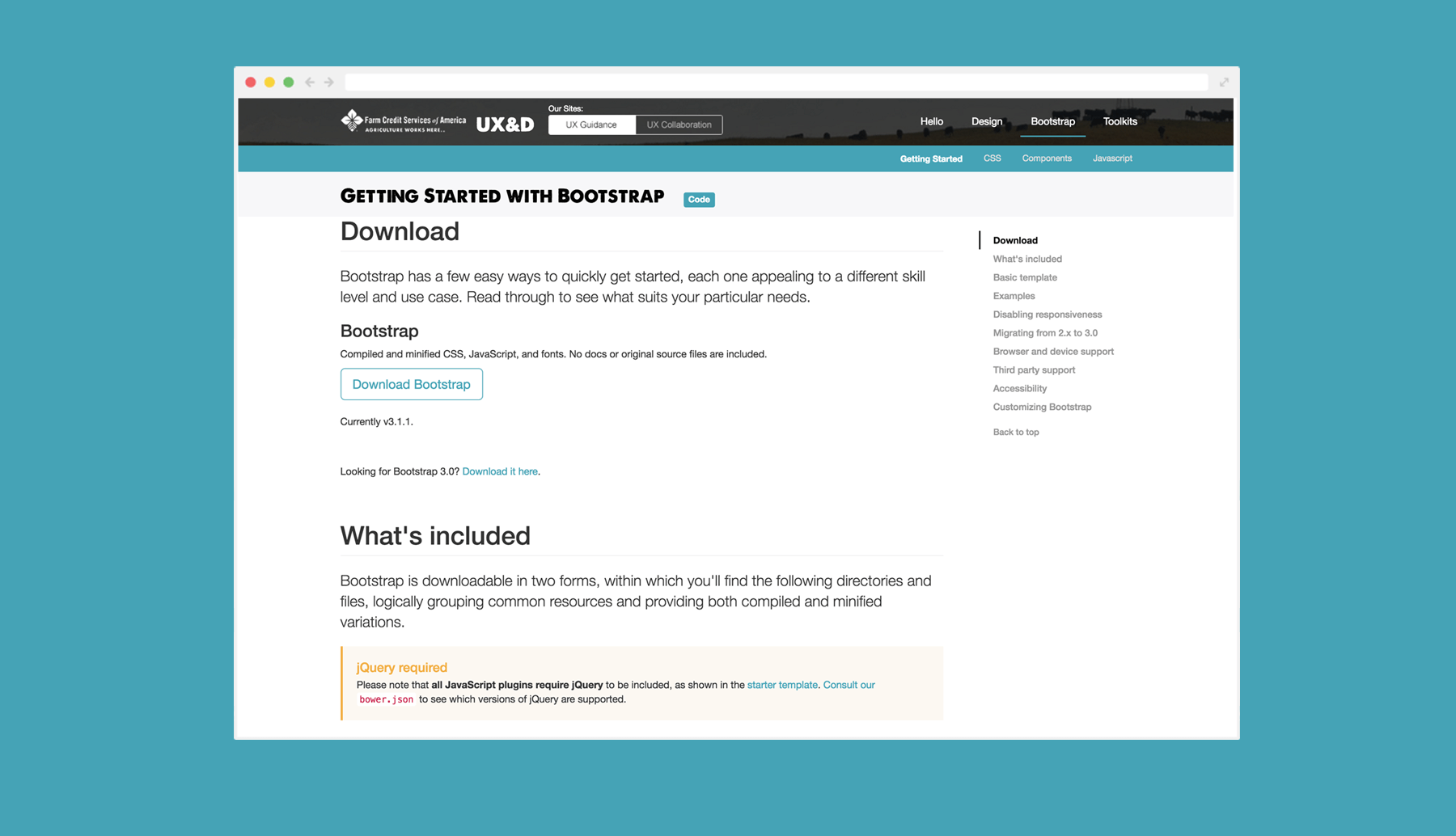Jump to Disabling responsiveness section
Viewport: 1456px width, 836px height.
pos(1048,315)
